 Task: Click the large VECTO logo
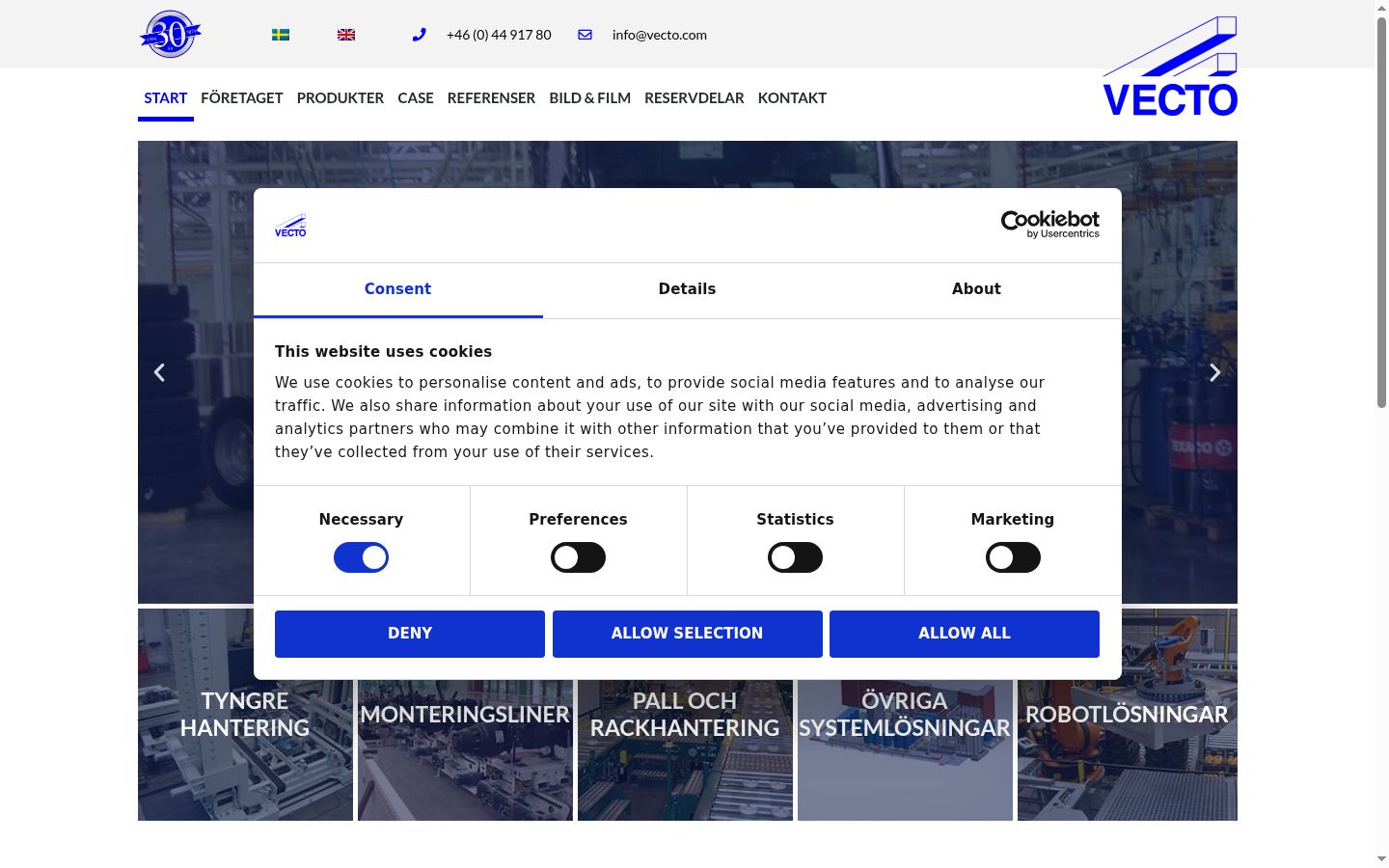point(1170,67)
